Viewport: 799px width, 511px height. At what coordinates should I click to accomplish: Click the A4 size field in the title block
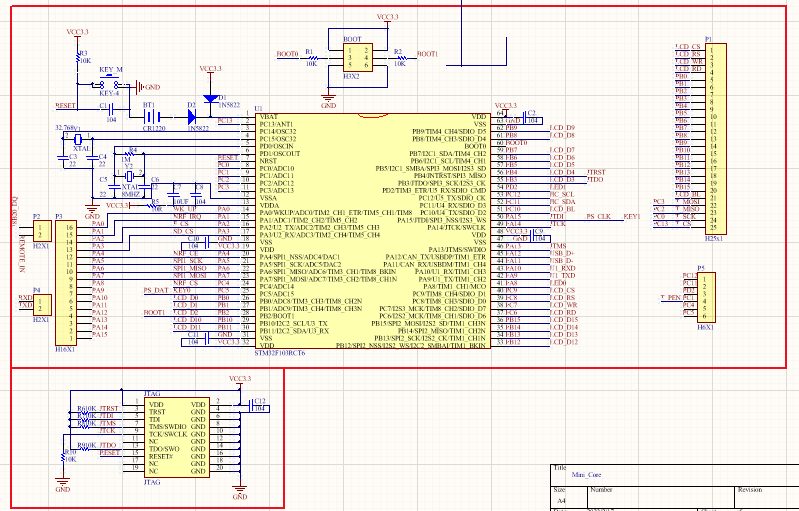point(561,501)
